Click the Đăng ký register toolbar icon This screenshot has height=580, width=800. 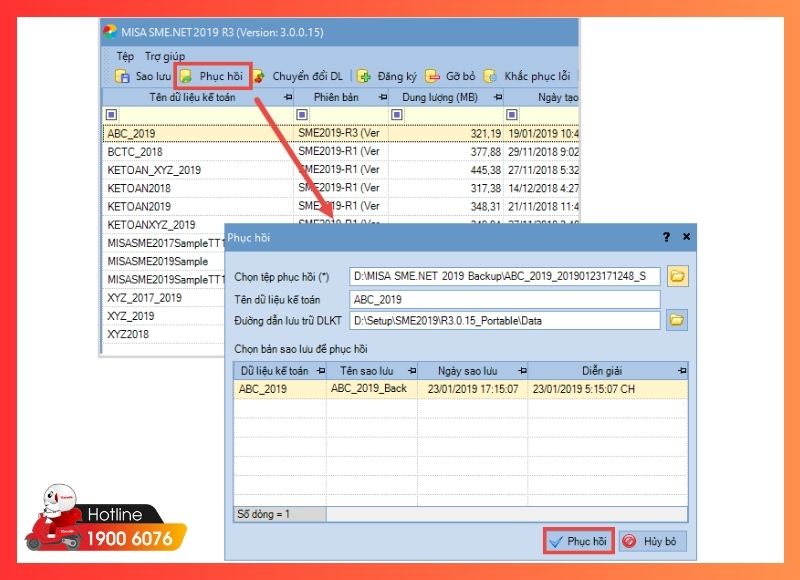point(365,76)
